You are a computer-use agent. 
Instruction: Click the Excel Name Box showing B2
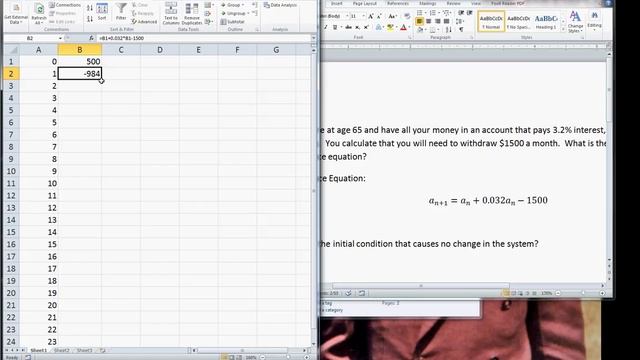click(30, 38)
